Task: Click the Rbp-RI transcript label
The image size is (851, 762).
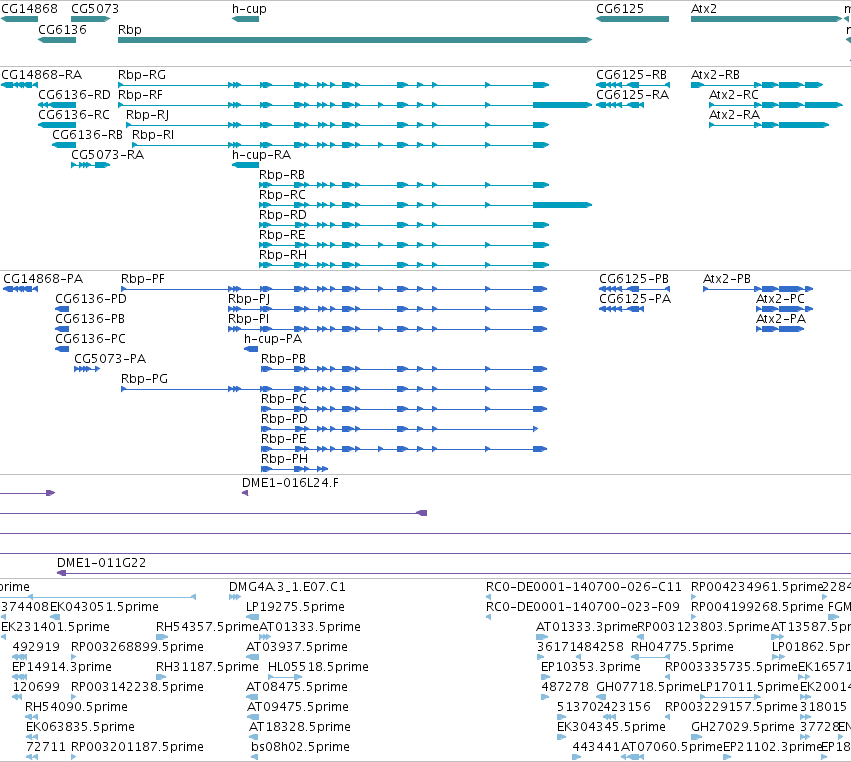Action: [x=153, y=135]
